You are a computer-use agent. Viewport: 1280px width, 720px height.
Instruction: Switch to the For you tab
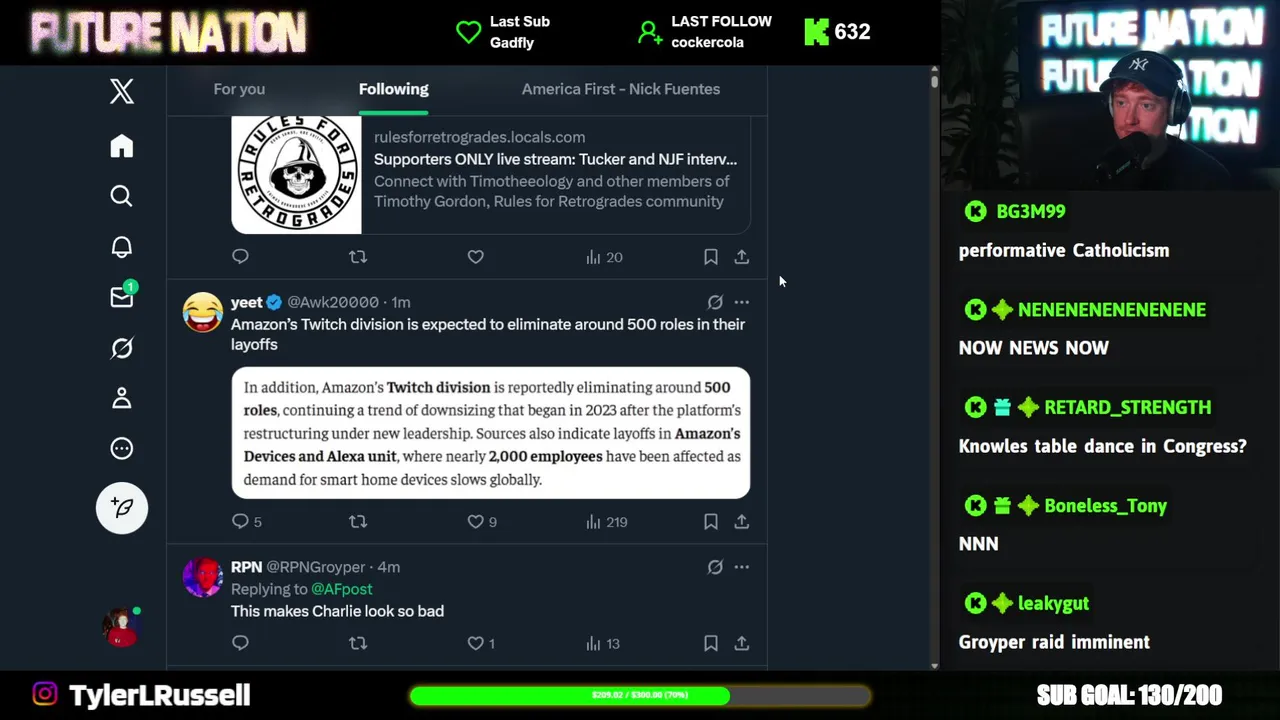tap(239, 89)
